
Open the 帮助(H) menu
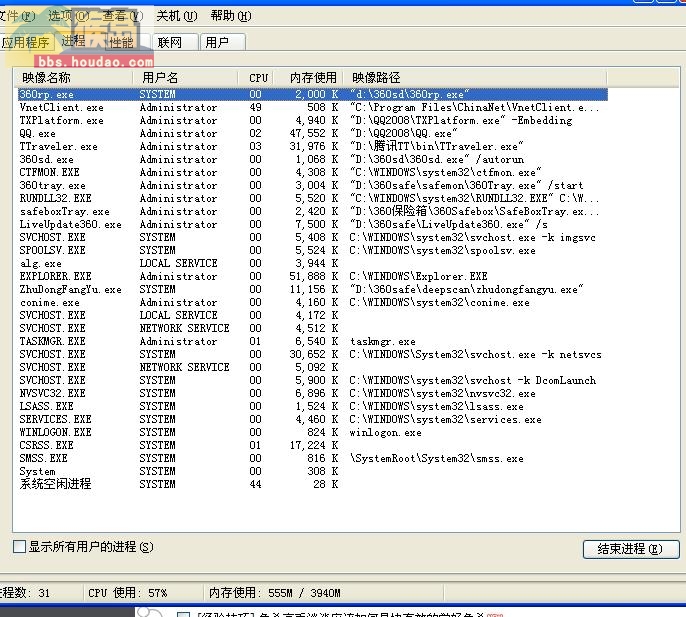(231, 16)
